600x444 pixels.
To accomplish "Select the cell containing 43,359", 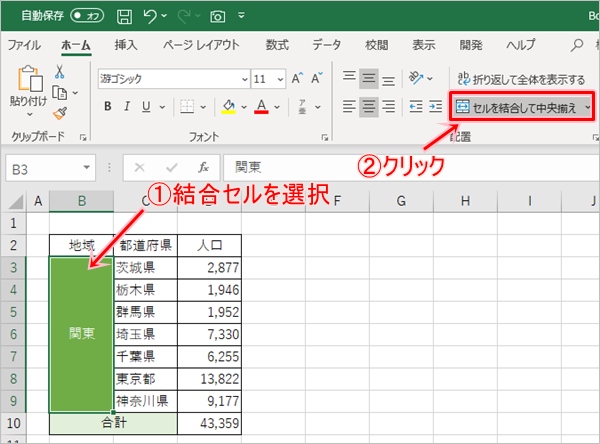I will [x=209, y=423].
